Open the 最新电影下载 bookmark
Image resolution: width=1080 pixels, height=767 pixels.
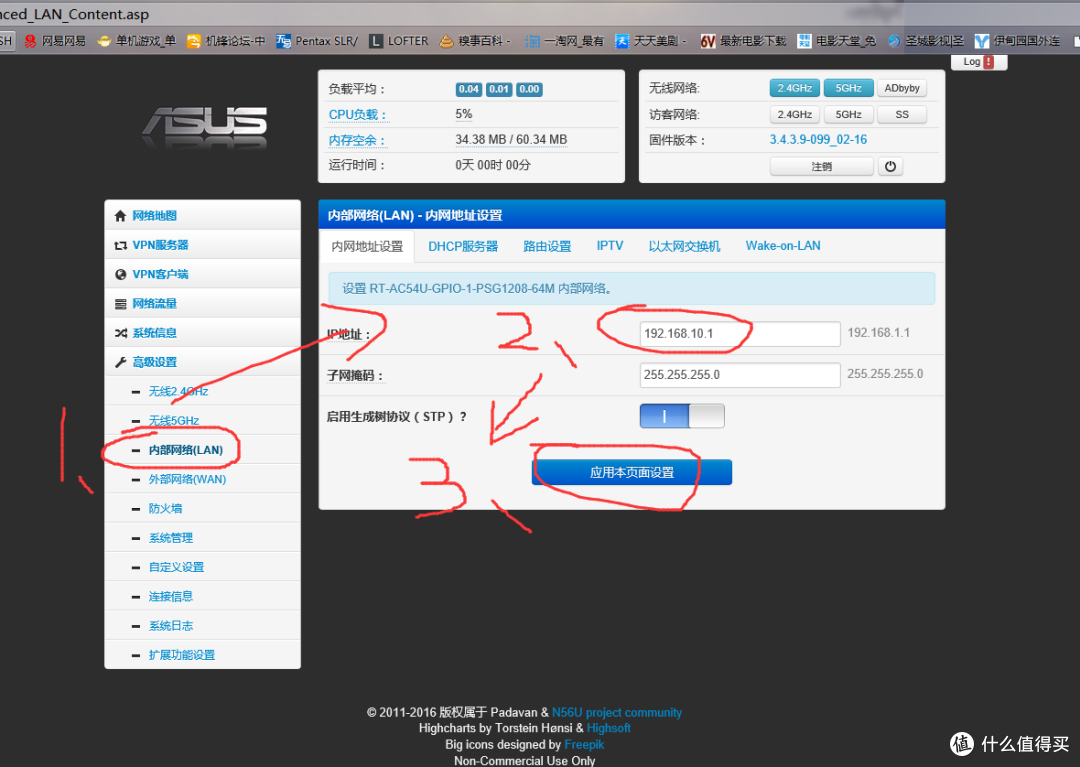coord(743,41)
